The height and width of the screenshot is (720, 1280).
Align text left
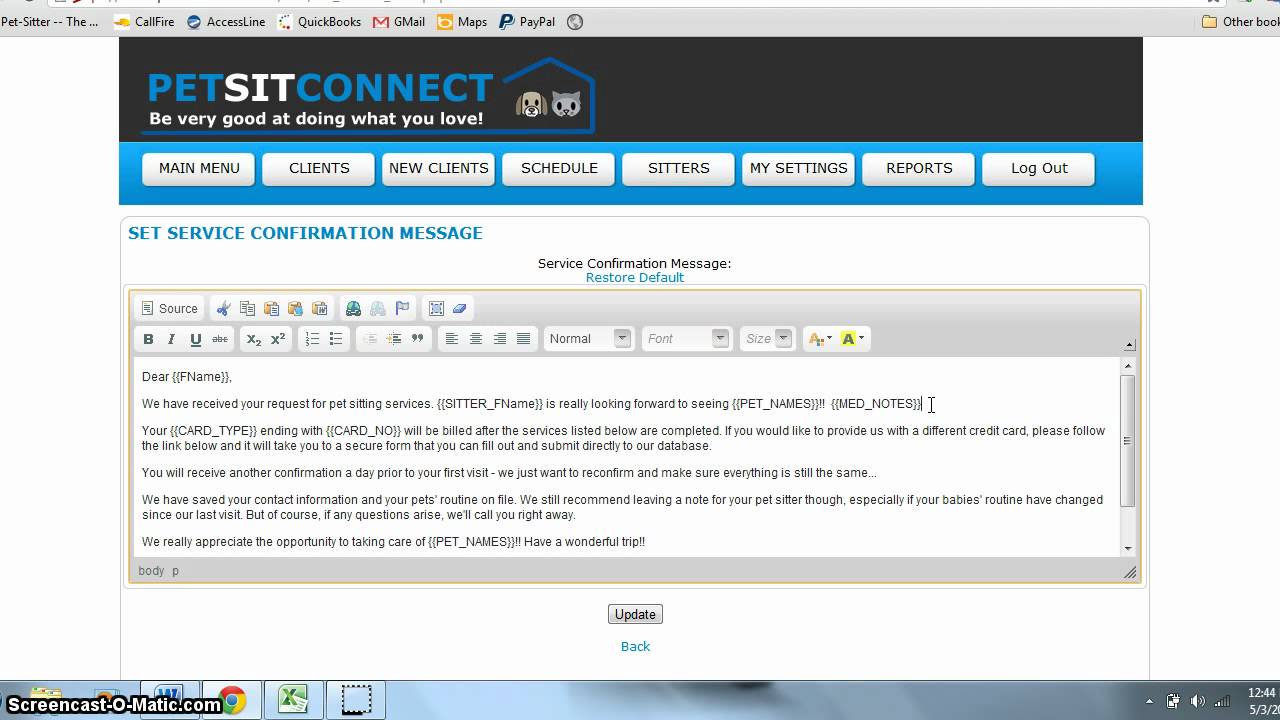tap(452, 339)
